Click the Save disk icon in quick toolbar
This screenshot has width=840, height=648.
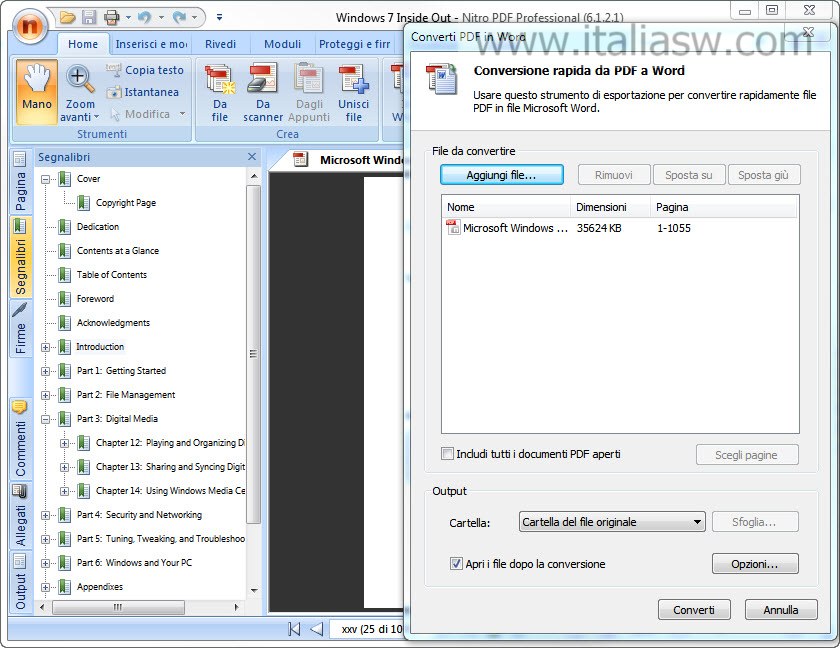tap(89, 17)
